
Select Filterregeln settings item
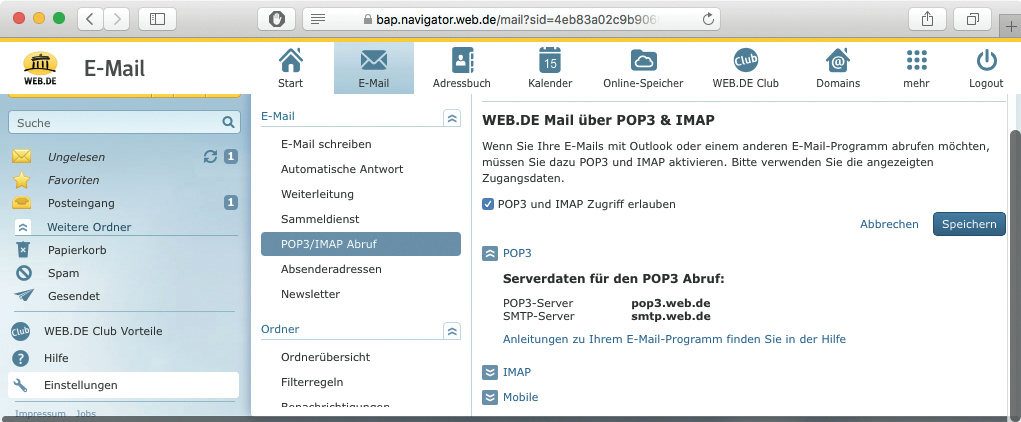coord(312,382)
